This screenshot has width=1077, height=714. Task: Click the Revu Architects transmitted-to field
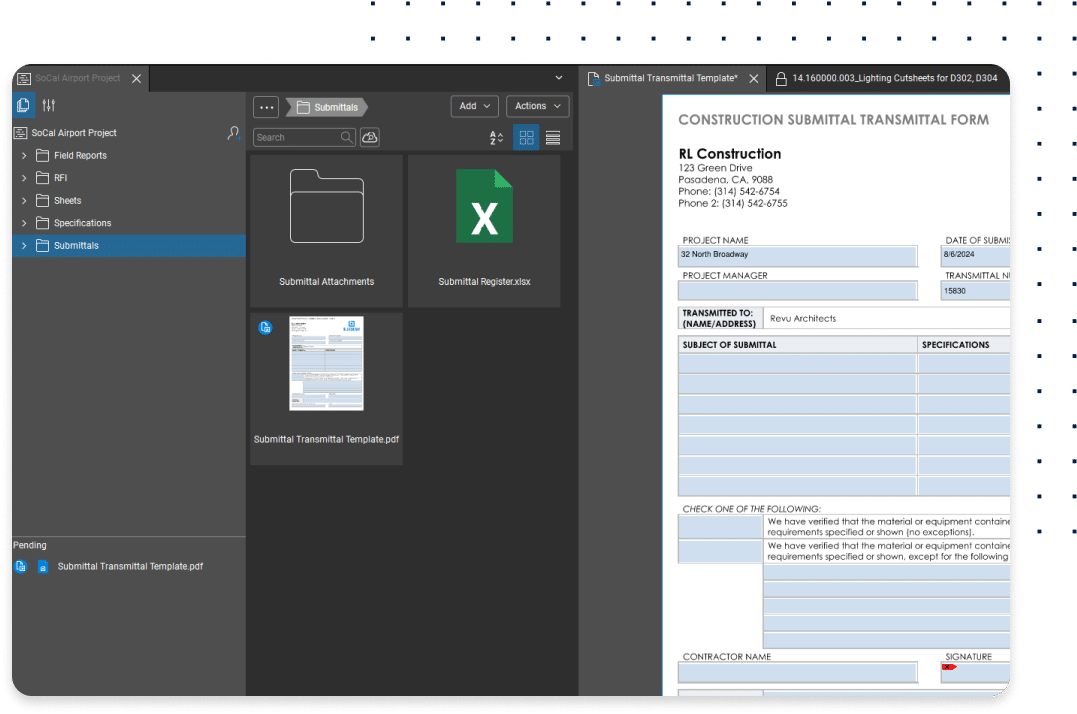point(886,319)
